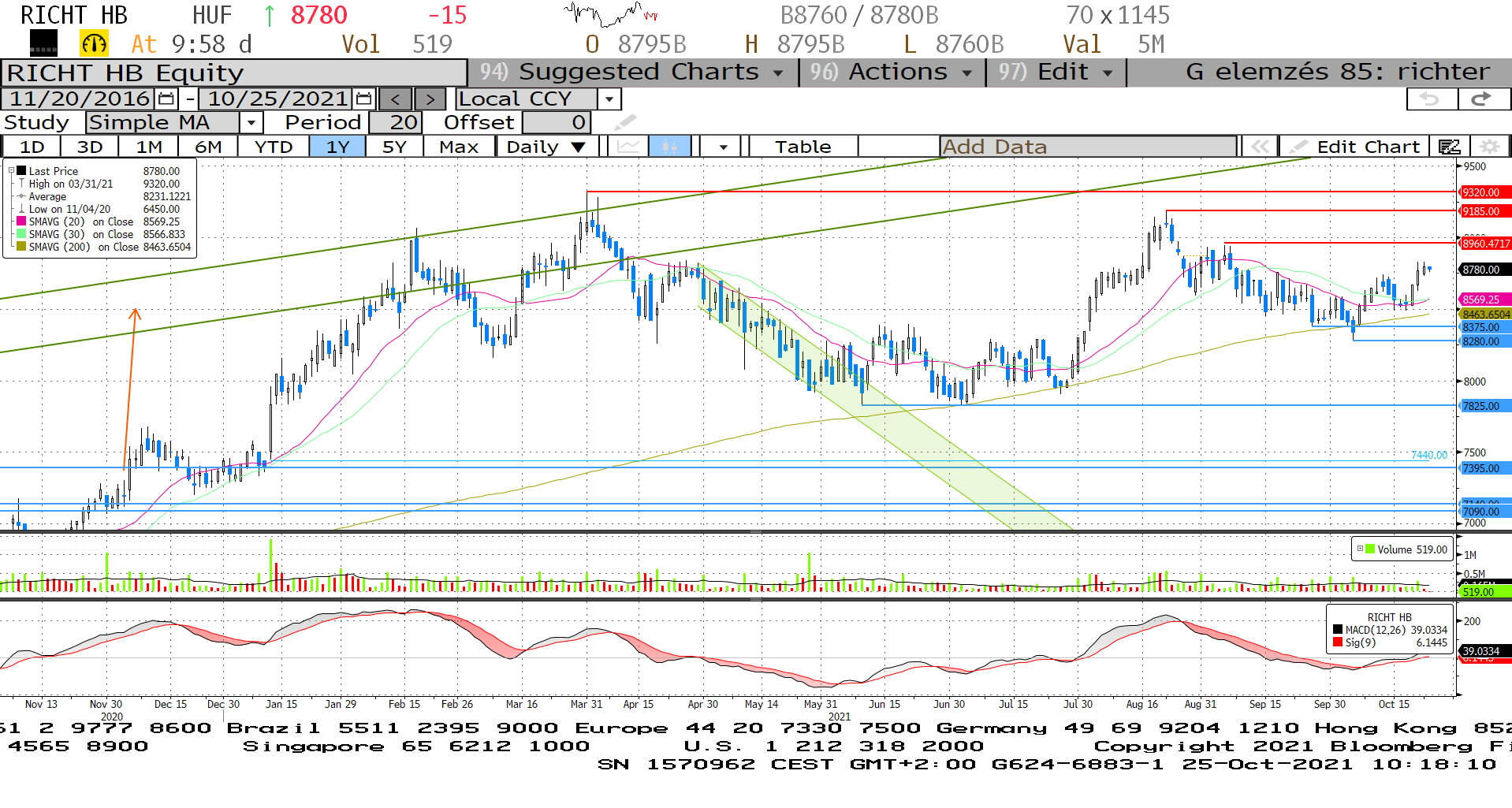
Task: Expand the Actions menu
Action: click(892, 72)
